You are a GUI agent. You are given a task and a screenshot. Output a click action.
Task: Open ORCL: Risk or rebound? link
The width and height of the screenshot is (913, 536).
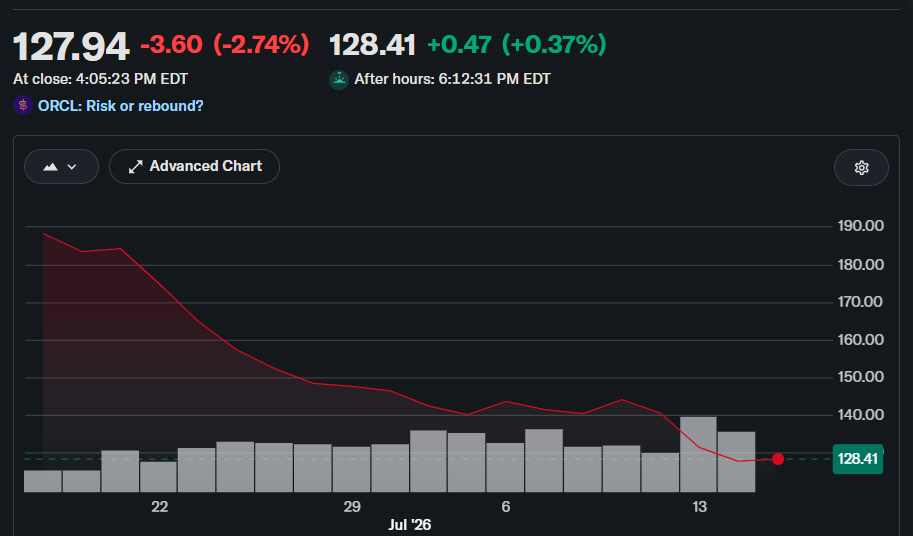[121, 106]
